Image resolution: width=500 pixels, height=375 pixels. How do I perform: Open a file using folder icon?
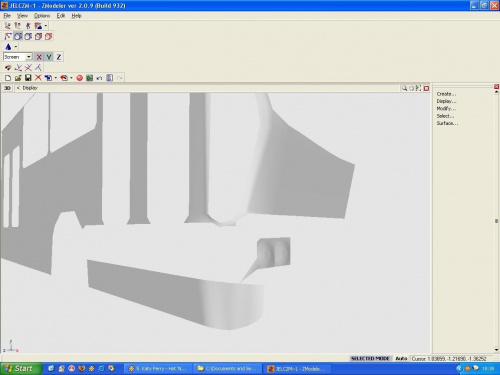[x=18, y=78]
